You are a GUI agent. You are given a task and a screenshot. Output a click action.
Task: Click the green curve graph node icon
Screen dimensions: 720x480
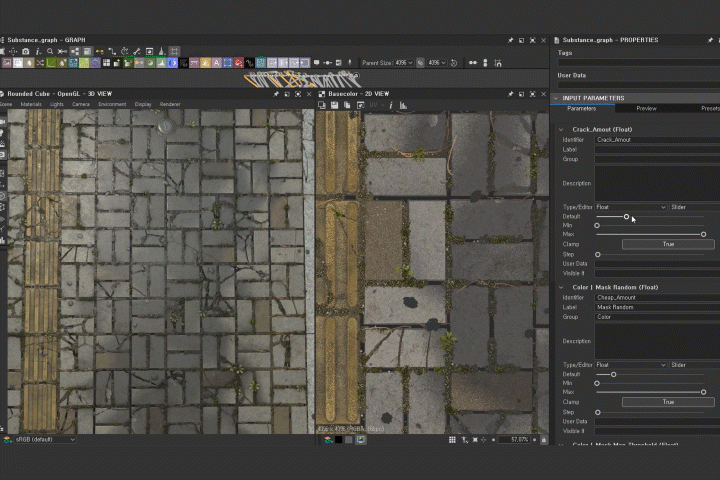(51, 63)
